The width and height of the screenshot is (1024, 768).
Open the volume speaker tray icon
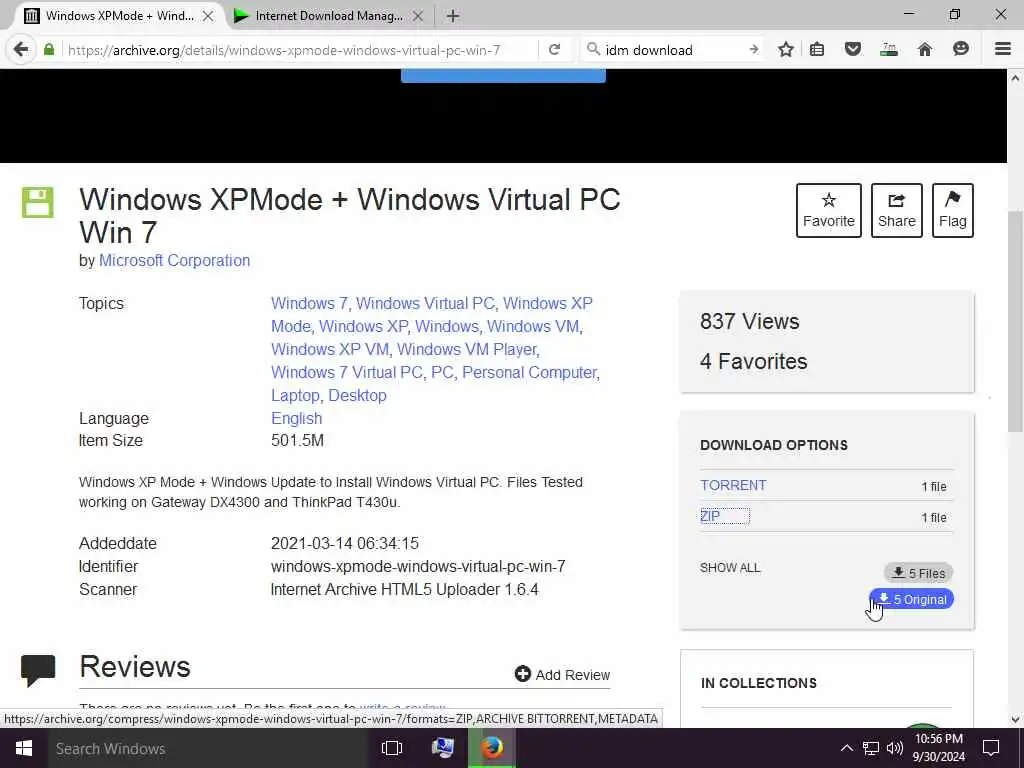point(895,748)
